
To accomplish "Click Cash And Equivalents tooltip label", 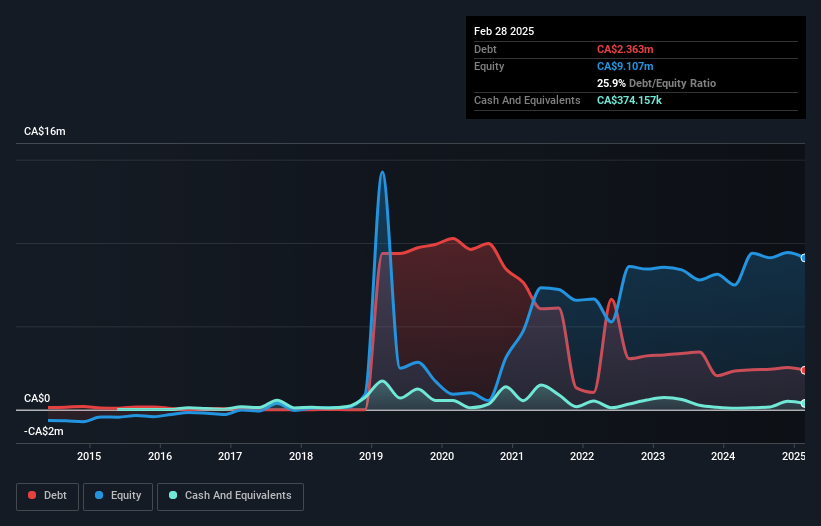I will 527,100.
